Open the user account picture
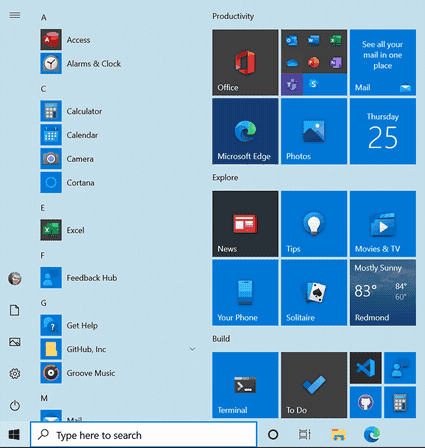The width and height of the screenshot is (425, 448). point(15,278)
